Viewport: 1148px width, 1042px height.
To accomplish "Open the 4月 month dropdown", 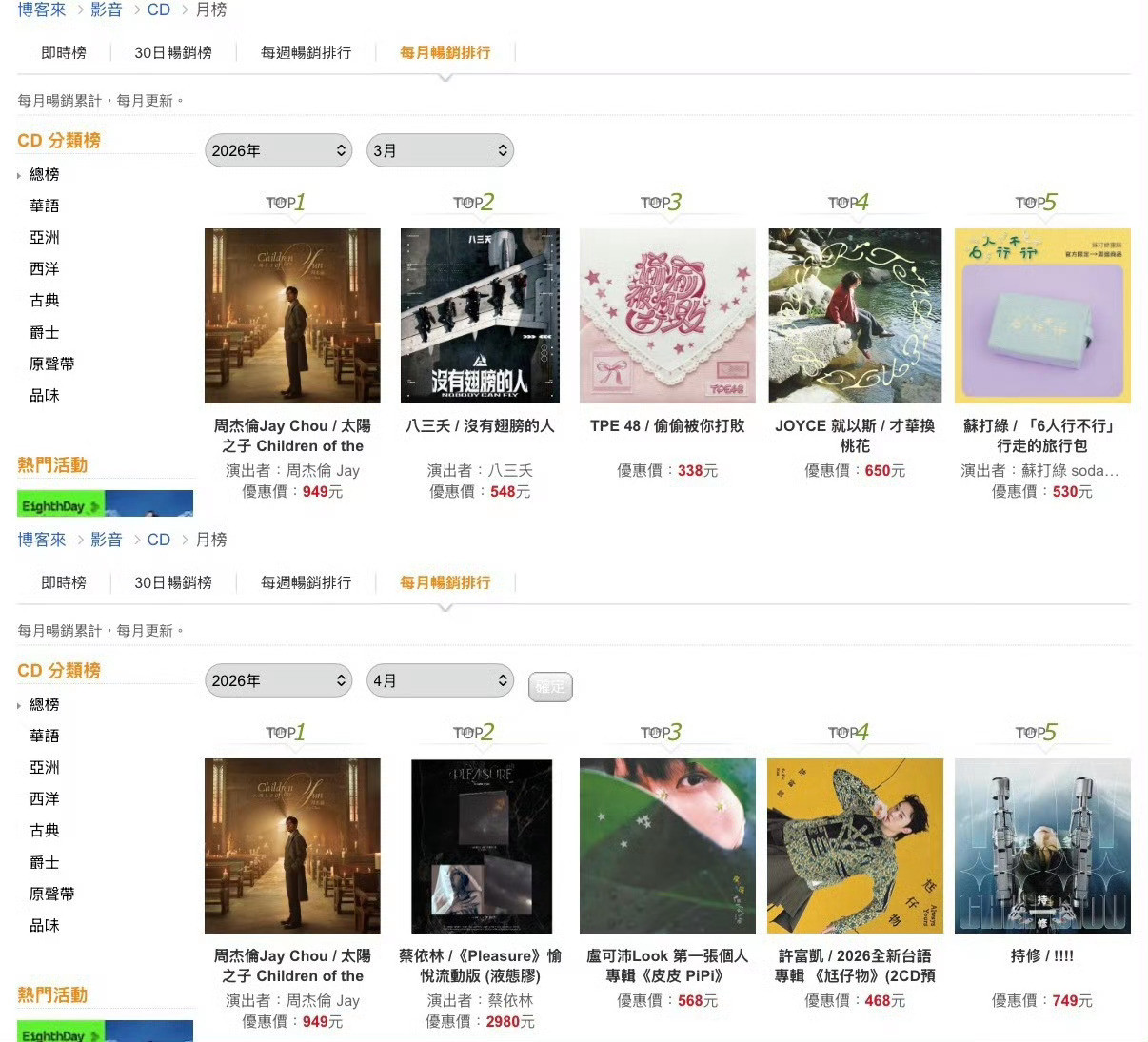I will [x=440, y=680].
